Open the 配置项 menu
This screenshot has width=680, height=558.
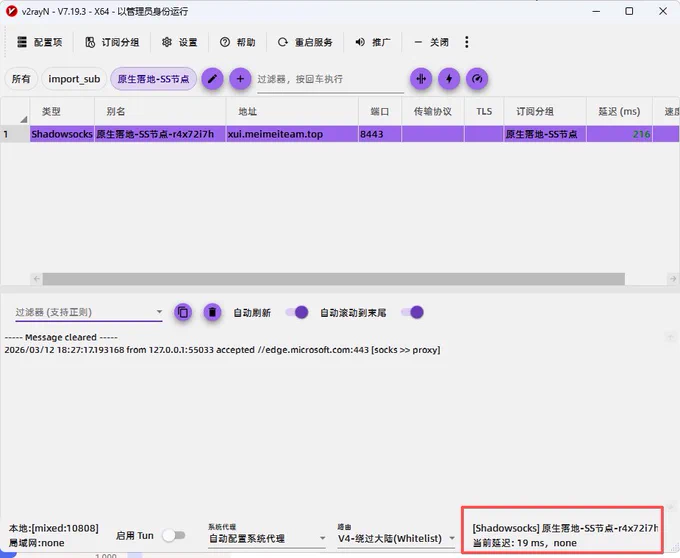[39, 42]
